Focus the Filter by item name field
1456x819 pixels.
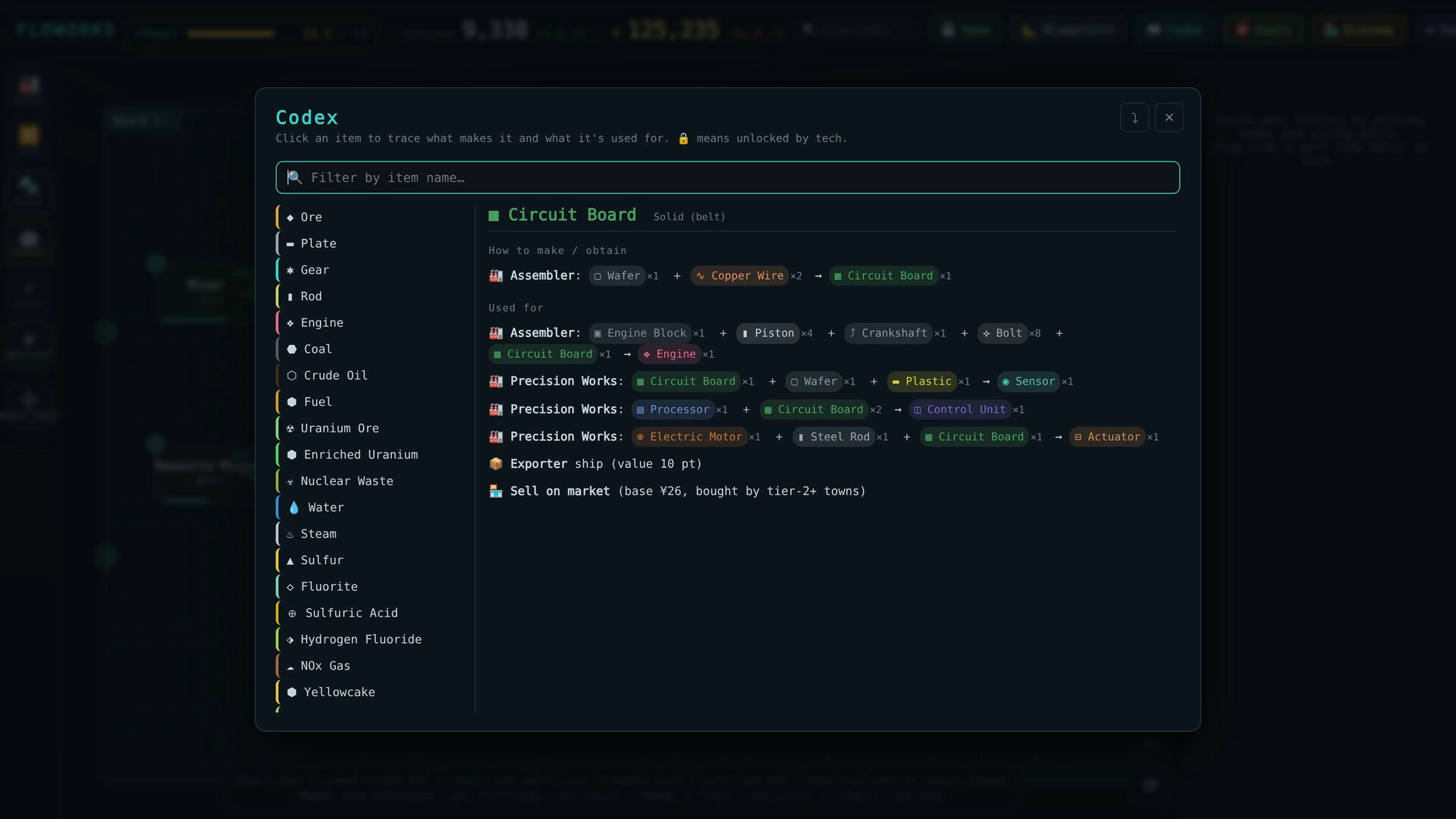click(728, 177)
